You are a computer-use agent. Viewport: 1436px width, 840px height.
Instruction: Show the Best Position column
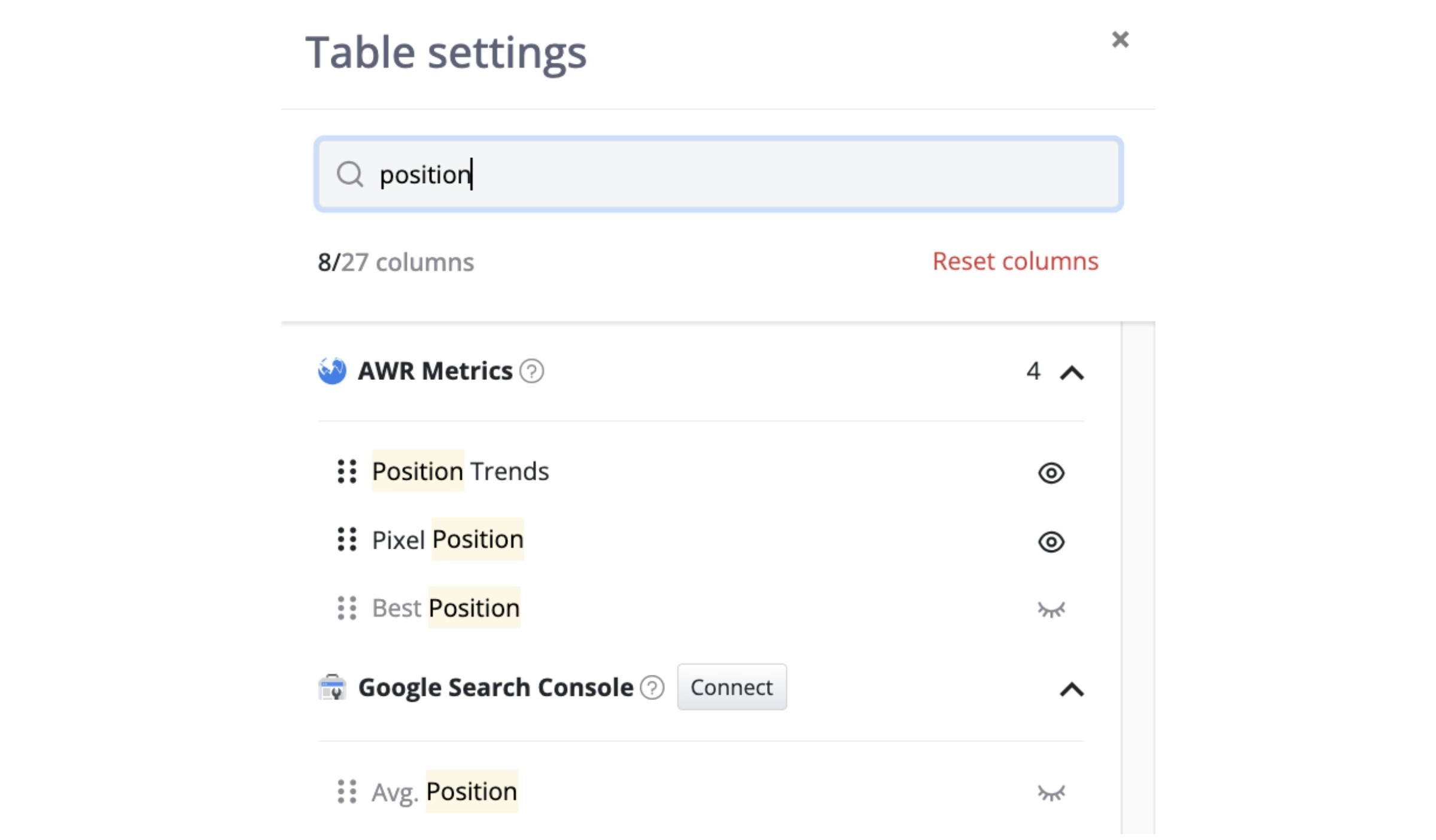pyautogui.click(x=1051, y=610)
